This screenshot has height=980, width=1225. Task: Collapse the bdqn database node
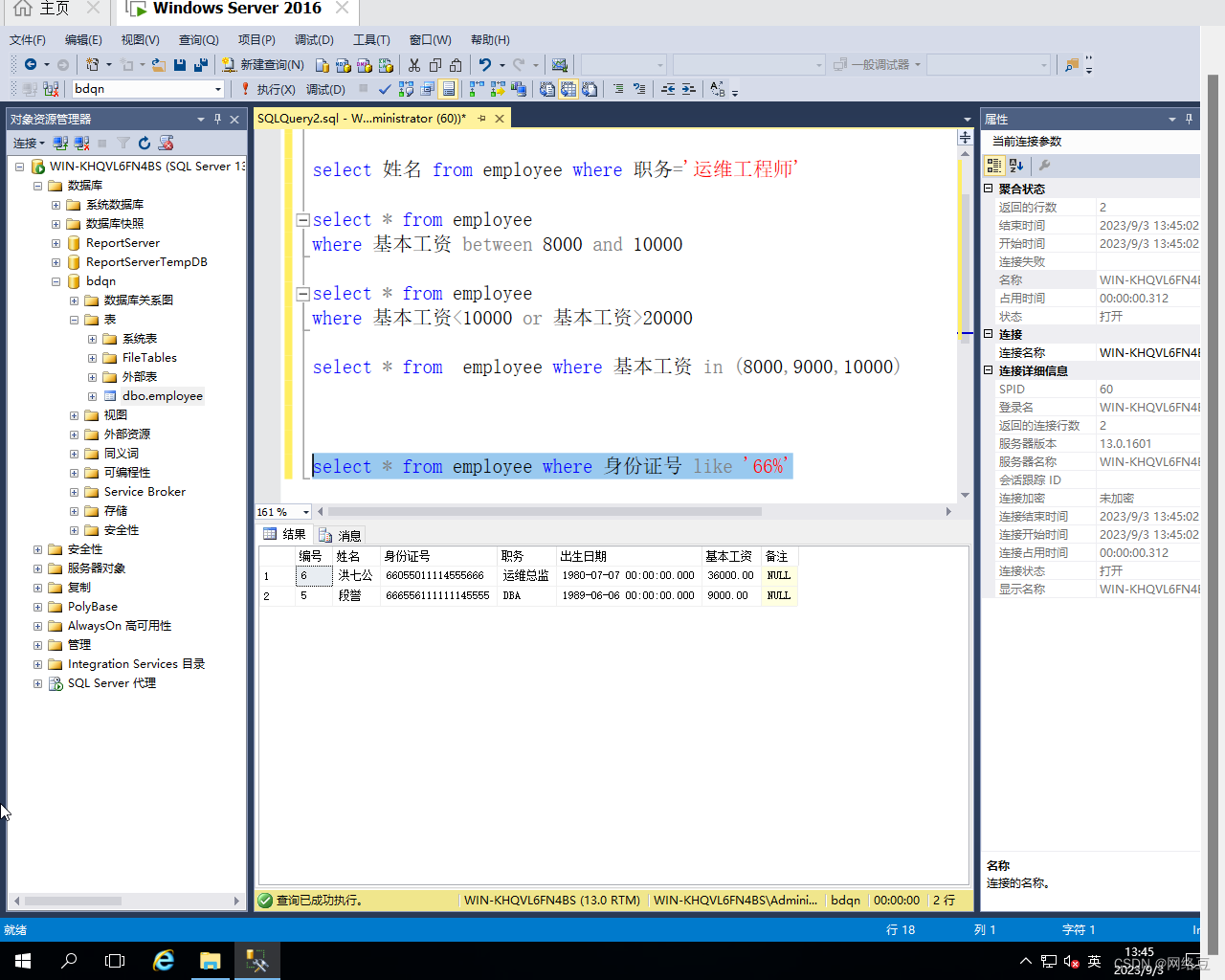pos(56,281)
